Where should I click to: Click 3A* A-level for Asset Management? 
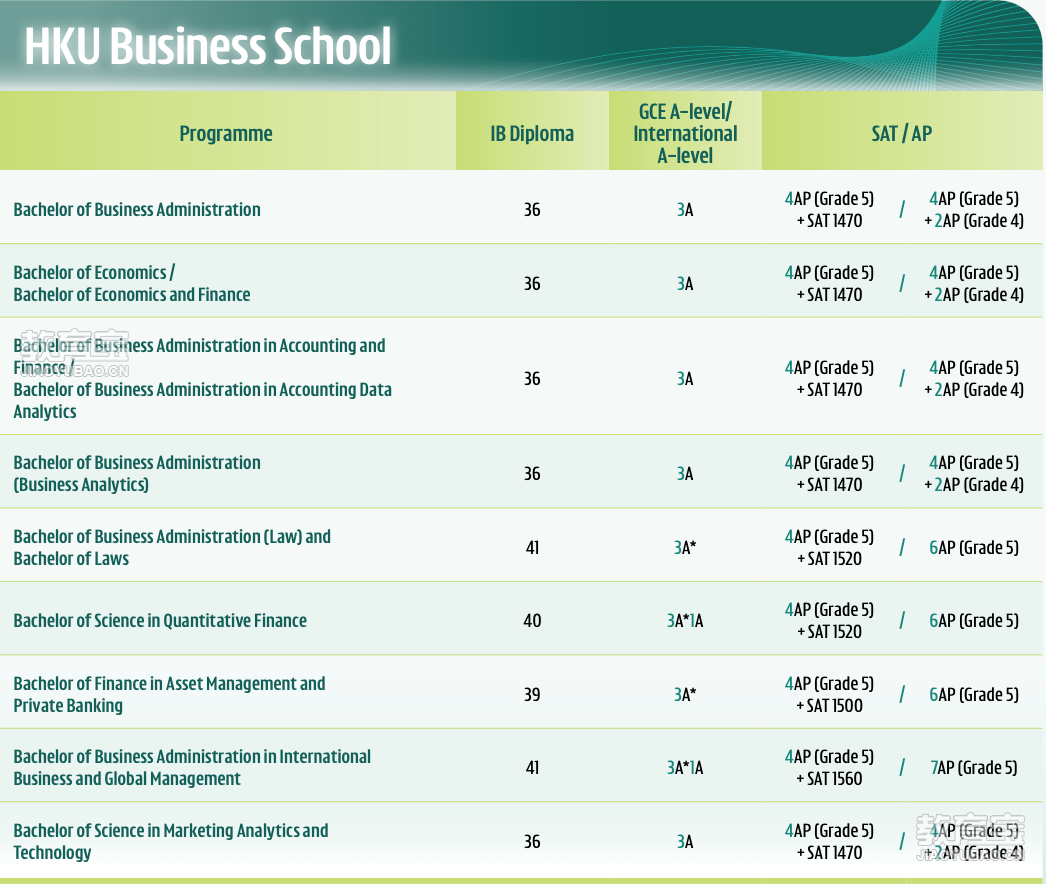click(x=685, y=695)
